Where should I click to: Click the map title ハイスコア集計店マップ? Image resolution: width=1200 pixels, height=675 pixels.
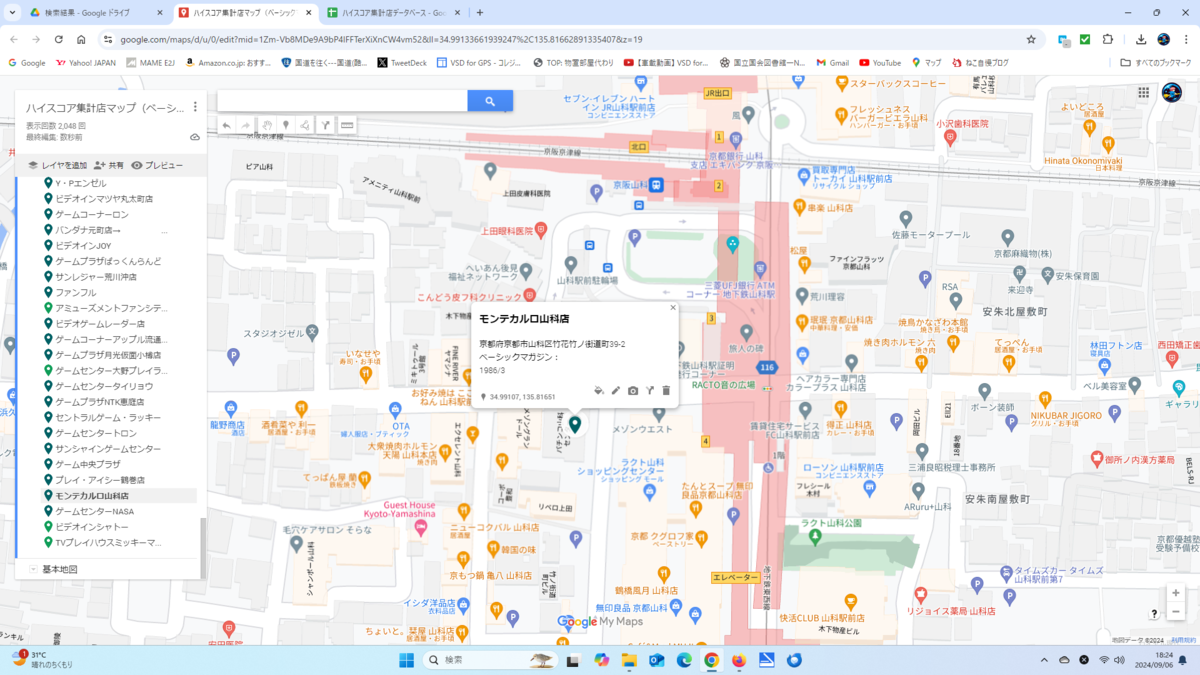click(105, 107)
